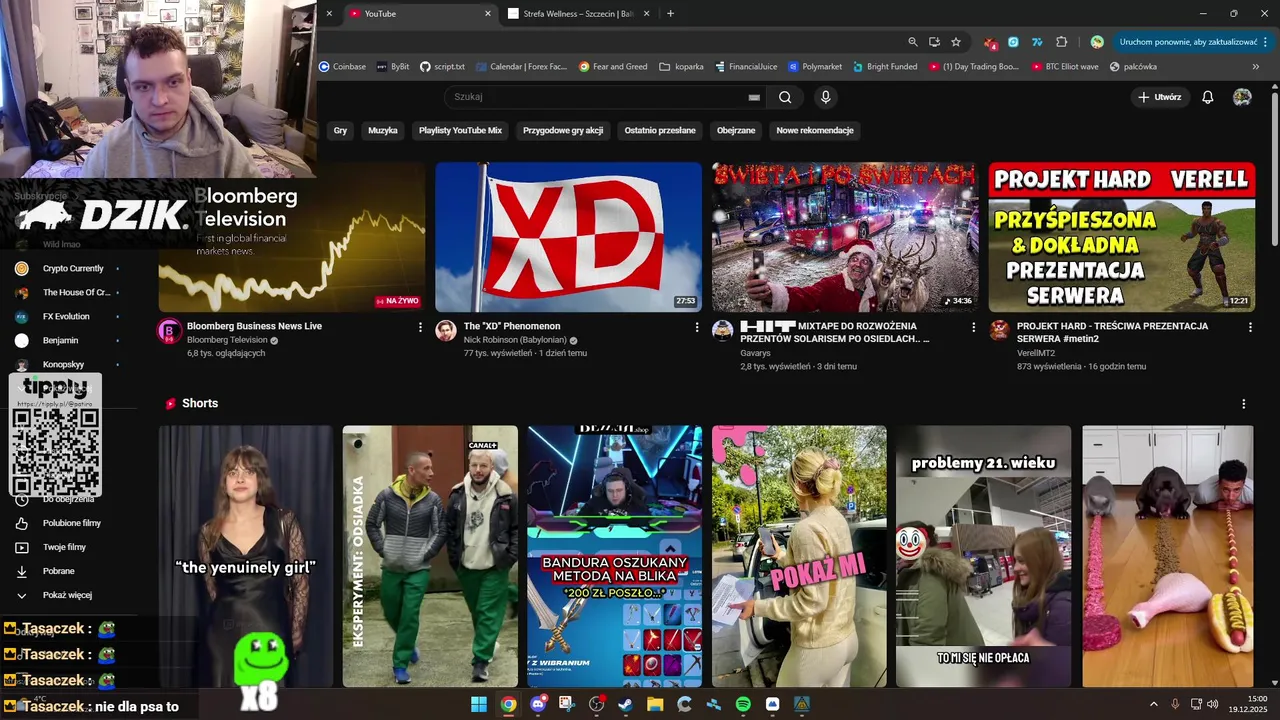The height and width of the screenshot is (720, 1280).
Task: Open the Chrome three-dot menu
Action: coord(1265,42)
